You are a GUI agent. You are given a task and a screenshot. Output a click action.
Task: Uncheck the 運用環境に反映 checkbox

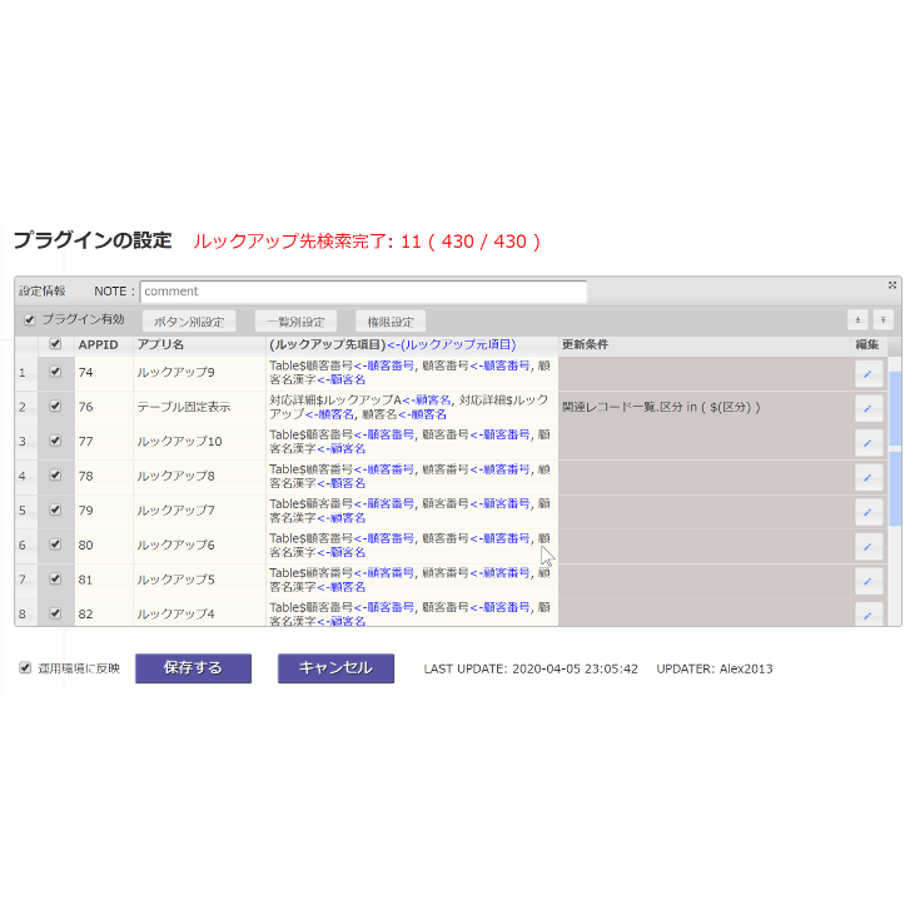pos(25,668)
